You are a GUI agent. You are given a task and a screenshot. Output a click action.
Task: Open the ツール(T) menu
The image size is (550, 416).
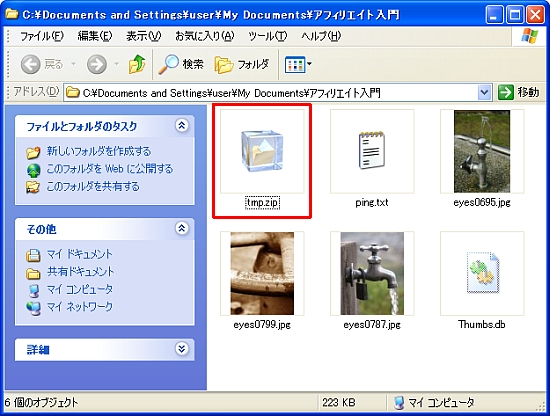pos(267,36)
